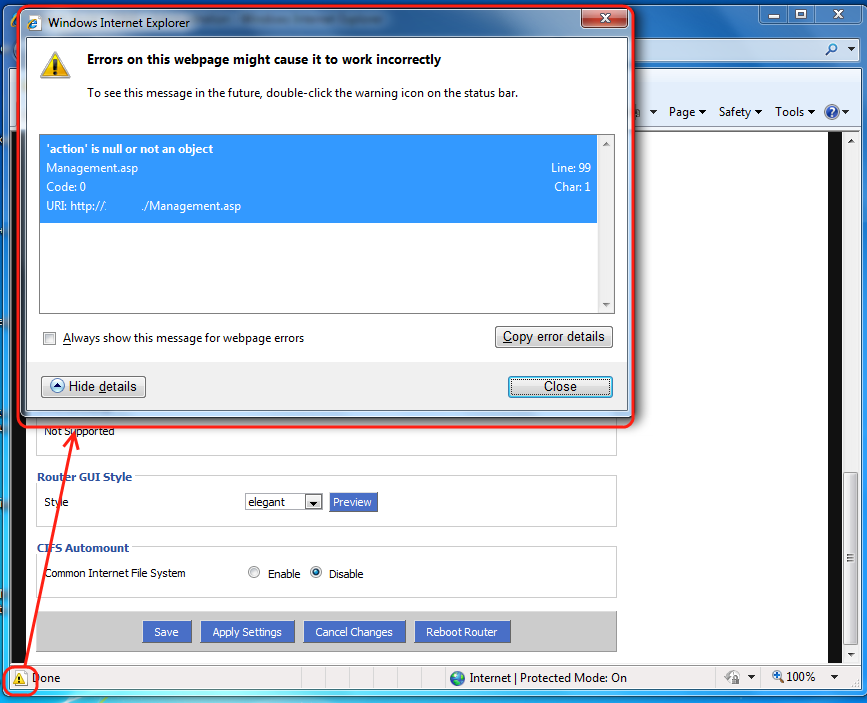Image resolution: width=867 pixels, height=703 pixels.
Task: Click Apply Settings button
Action: pyautogui.click(x=247, y=632)
